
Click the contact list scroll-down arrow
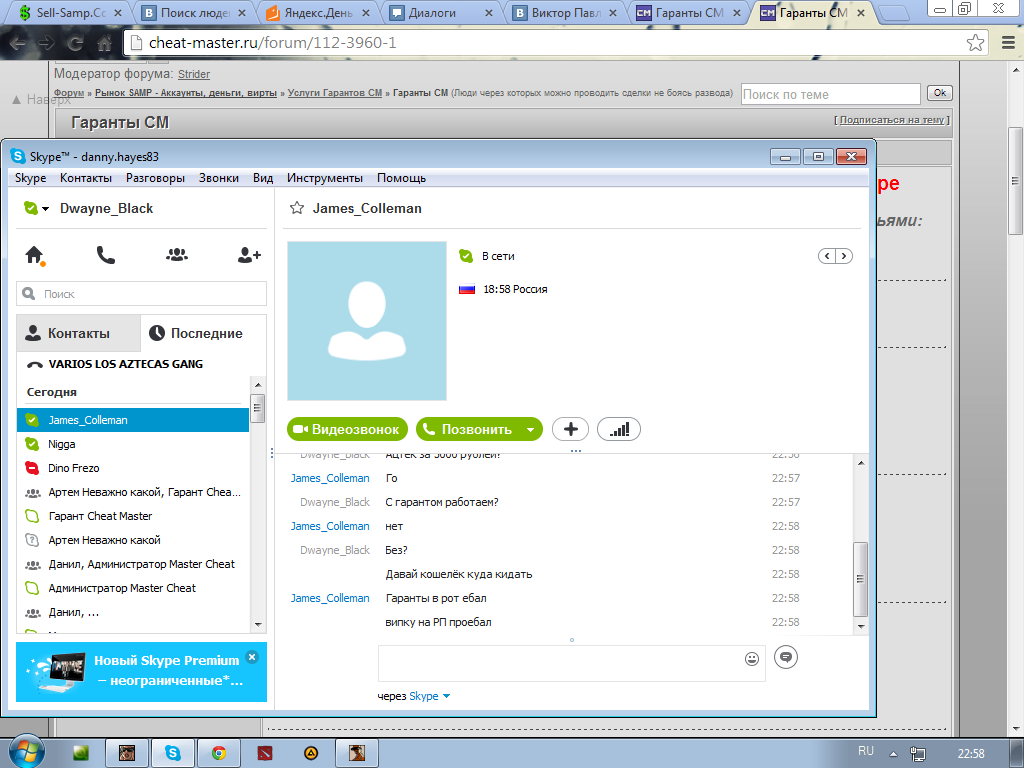[x=258, y=625]
